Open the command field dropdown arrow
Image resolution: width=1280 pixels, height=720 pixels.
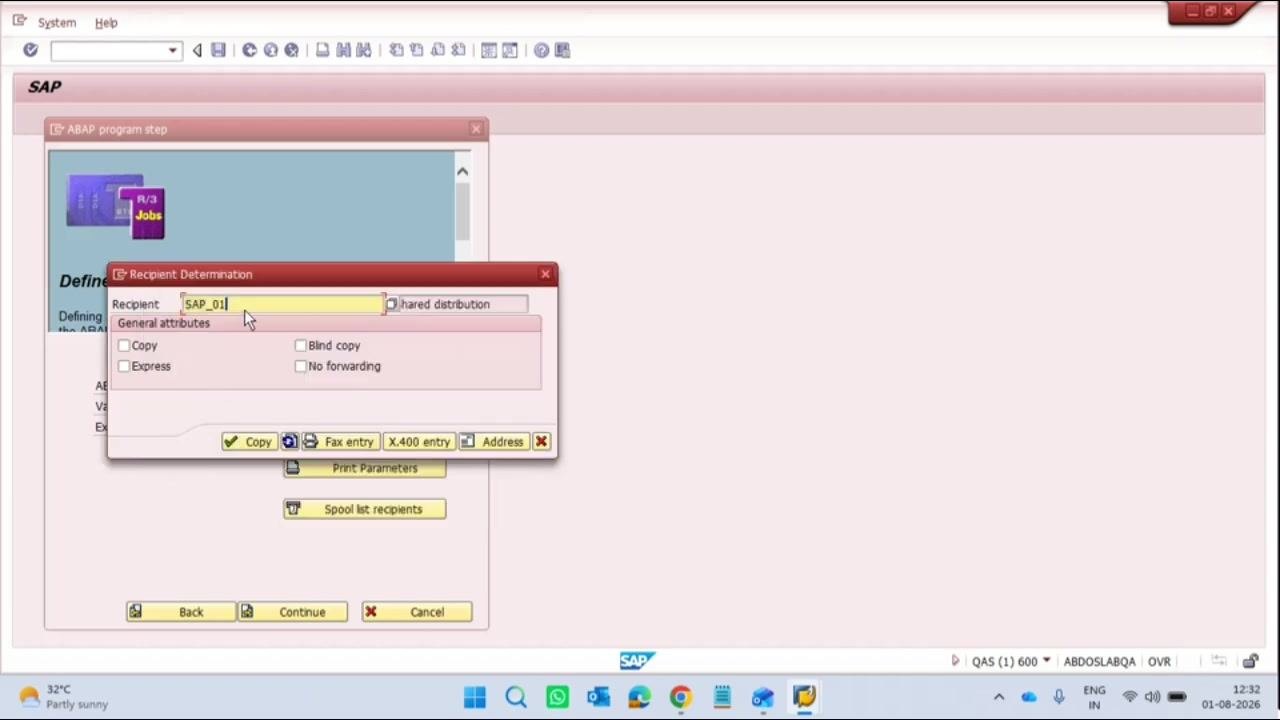pyautogui.click(x=173, y=50)
